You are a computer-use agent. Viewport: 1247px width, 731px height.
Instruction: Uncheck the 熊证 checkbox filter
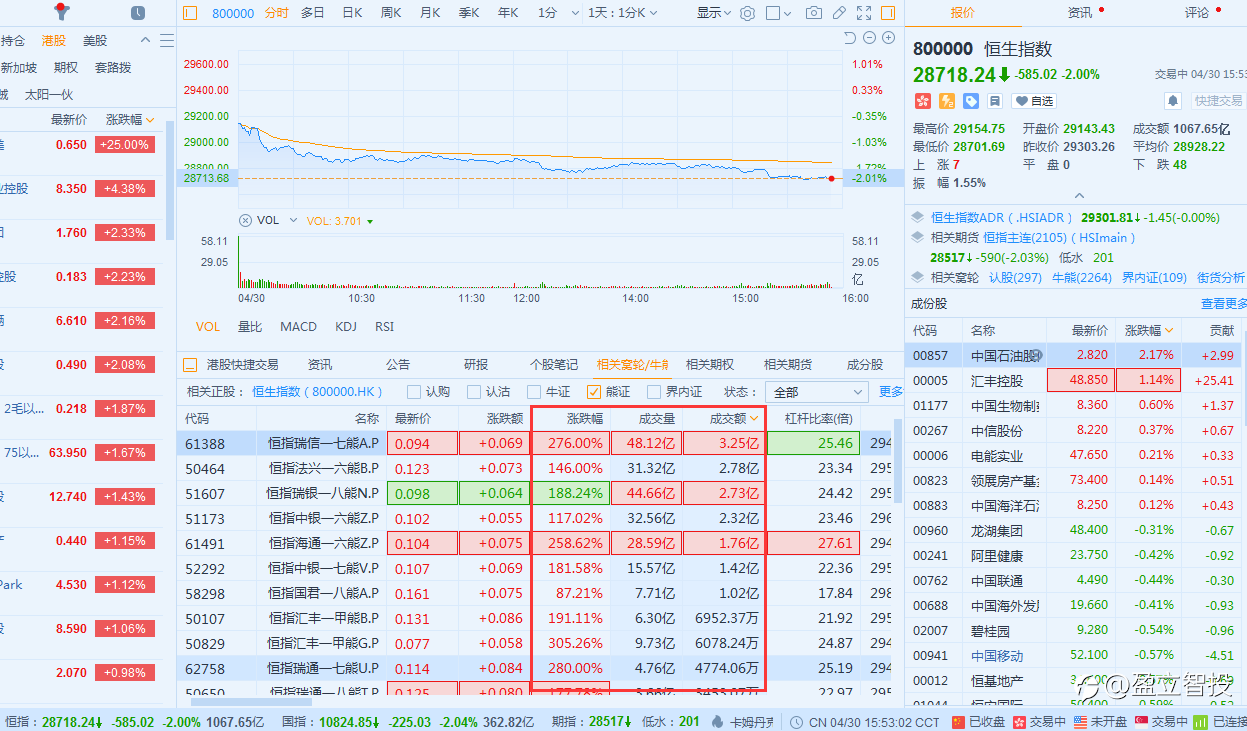tap(594, 392)
